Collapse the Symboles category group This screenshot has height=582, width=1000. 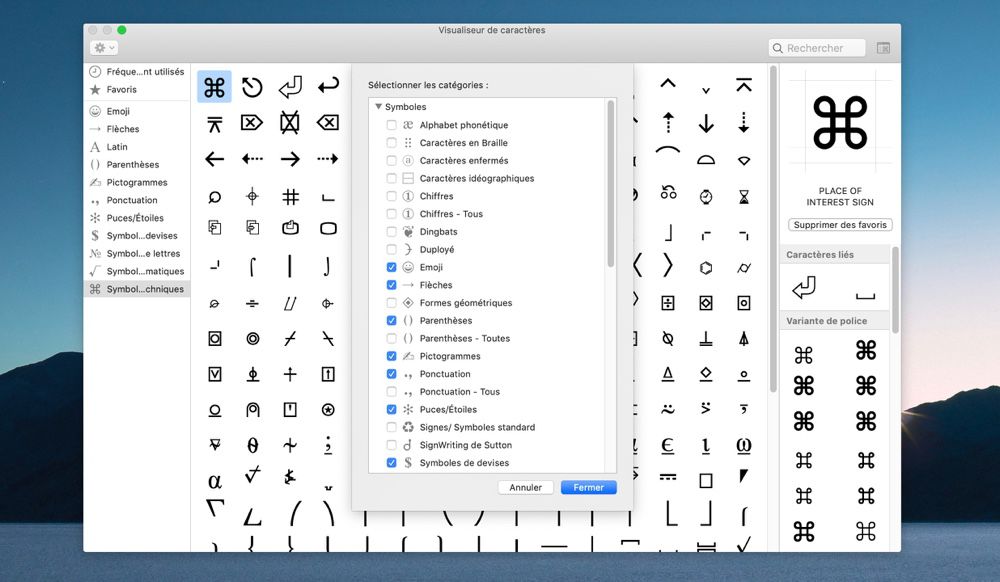(x=378, y=106)
